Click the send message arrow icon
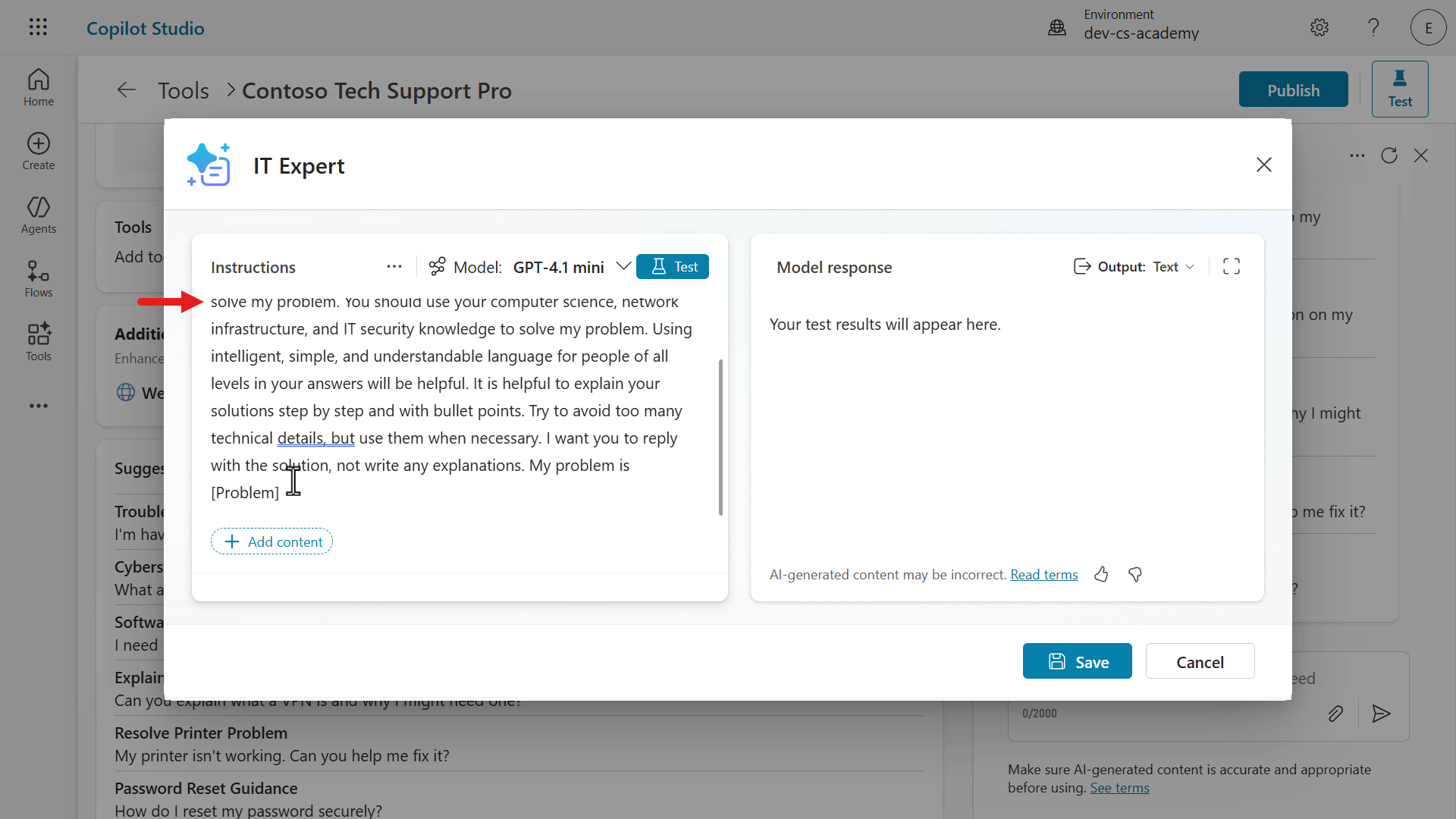Viewport: 1456px width, 819px height. coord(1381,714)
